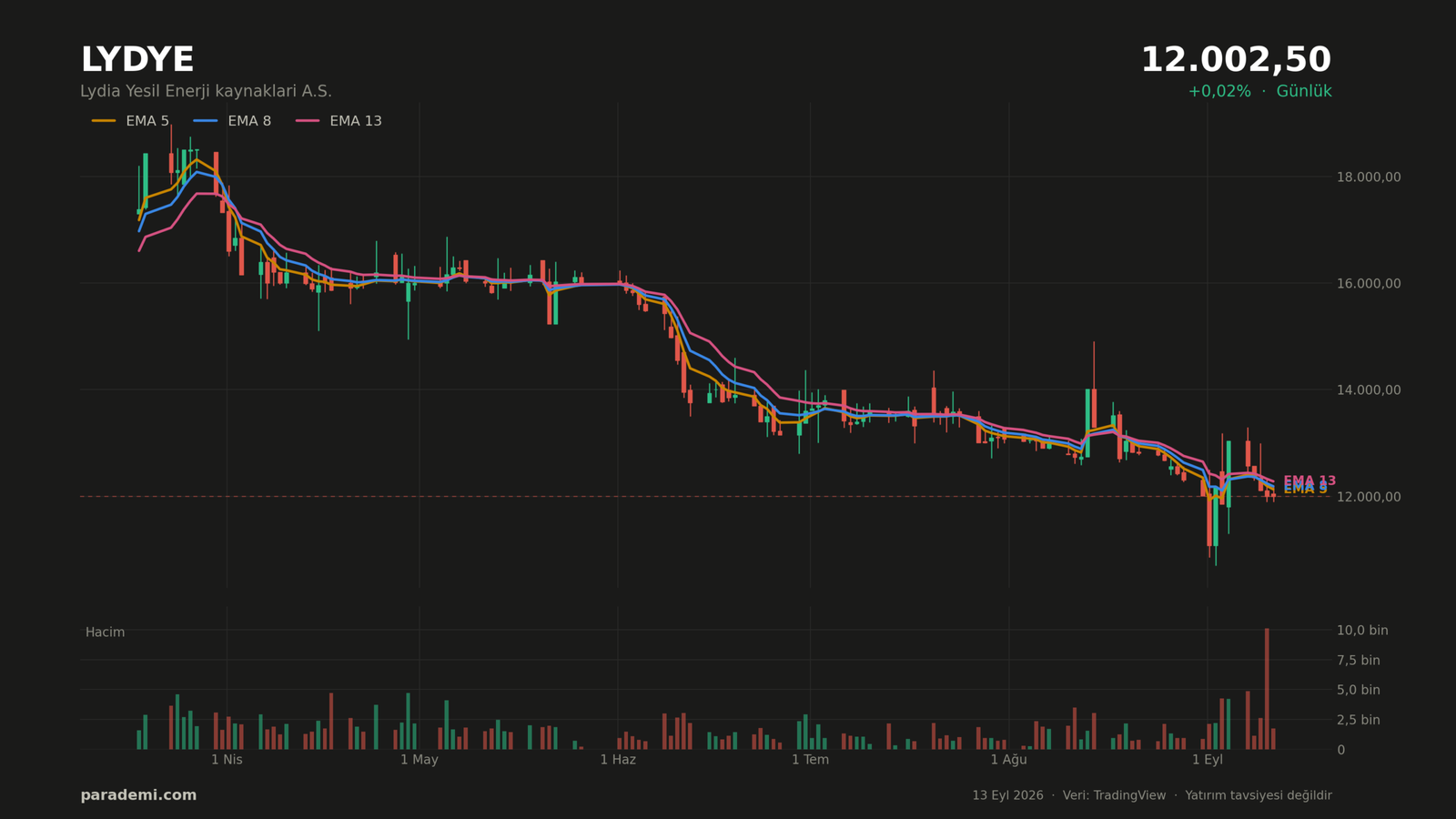
Task: Click the 12.000,00 price axis label
Action: pos(1369,497)
